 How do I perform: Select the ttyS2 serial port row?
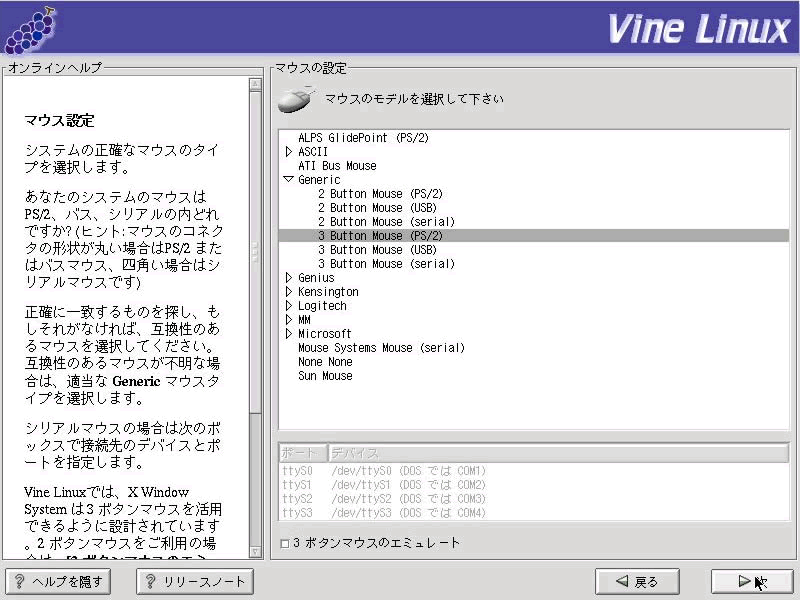534,498
